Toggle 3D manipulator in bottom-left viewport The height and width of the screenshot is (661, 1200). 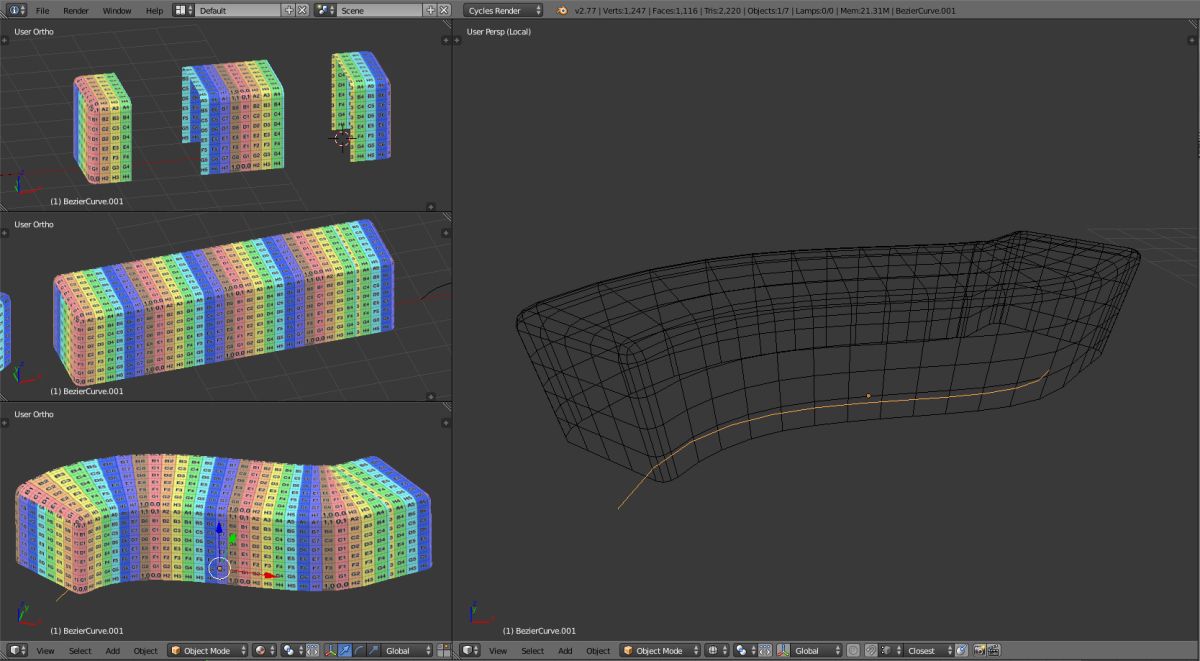(x=331, y=651)
